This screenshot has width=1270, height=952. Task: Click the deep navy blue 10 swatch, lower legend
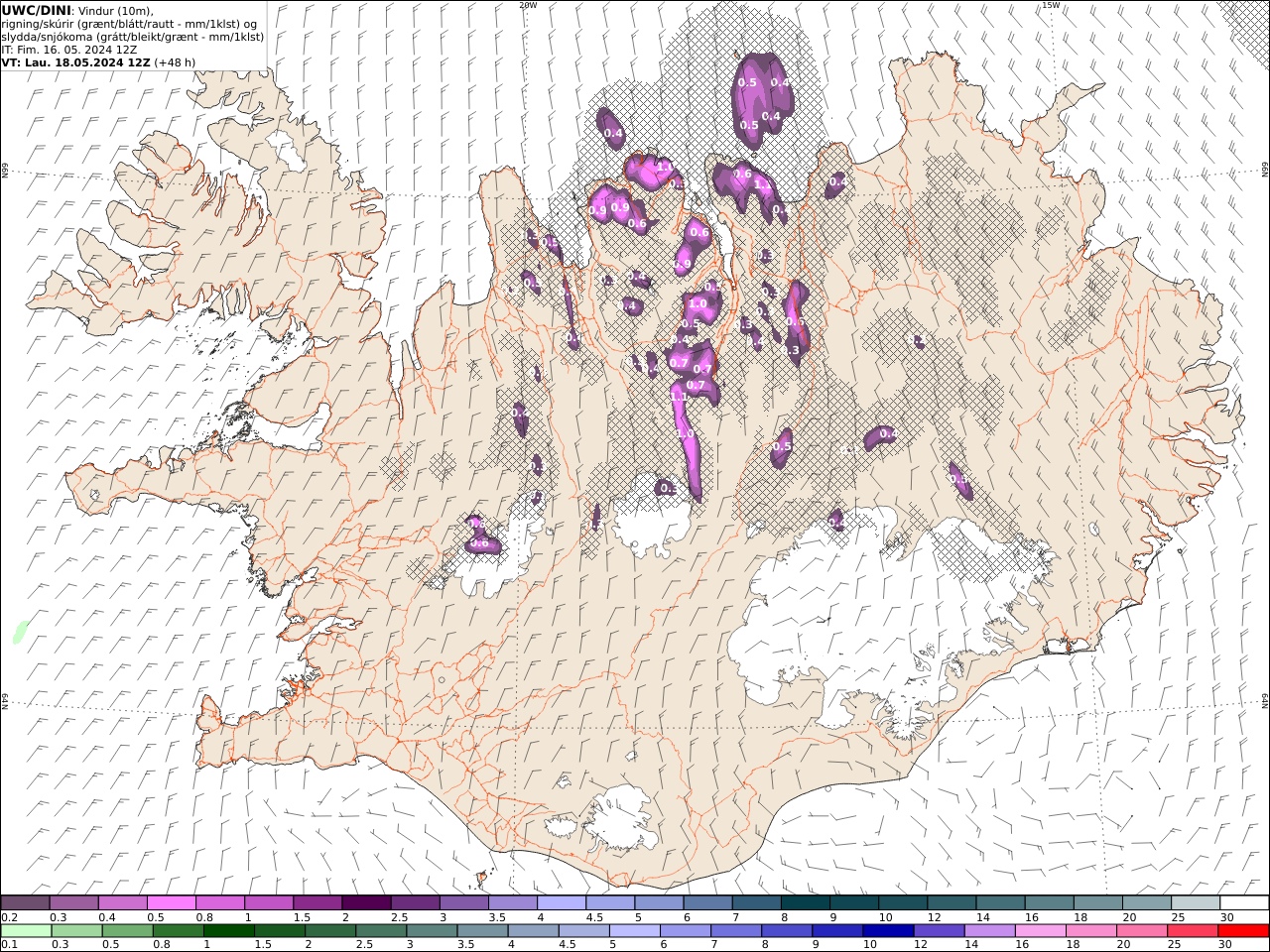[888, 931]
